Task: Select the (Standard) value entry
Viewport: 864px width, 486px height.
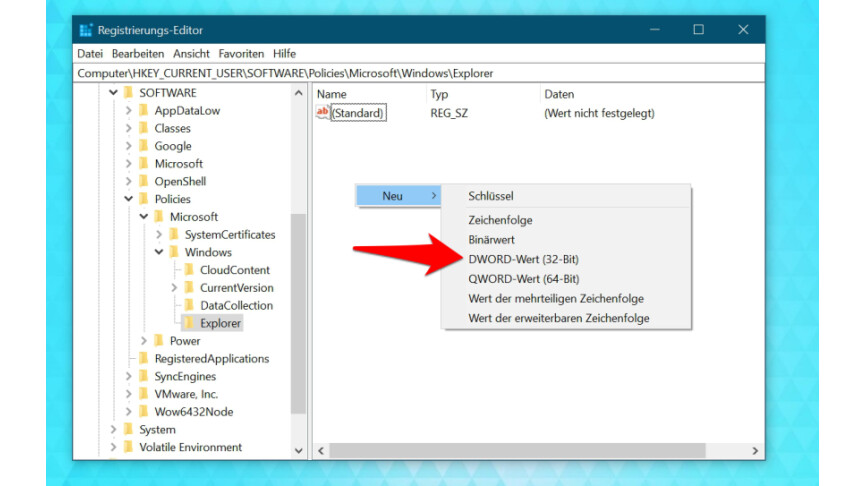Action: [x=357, y=113]
